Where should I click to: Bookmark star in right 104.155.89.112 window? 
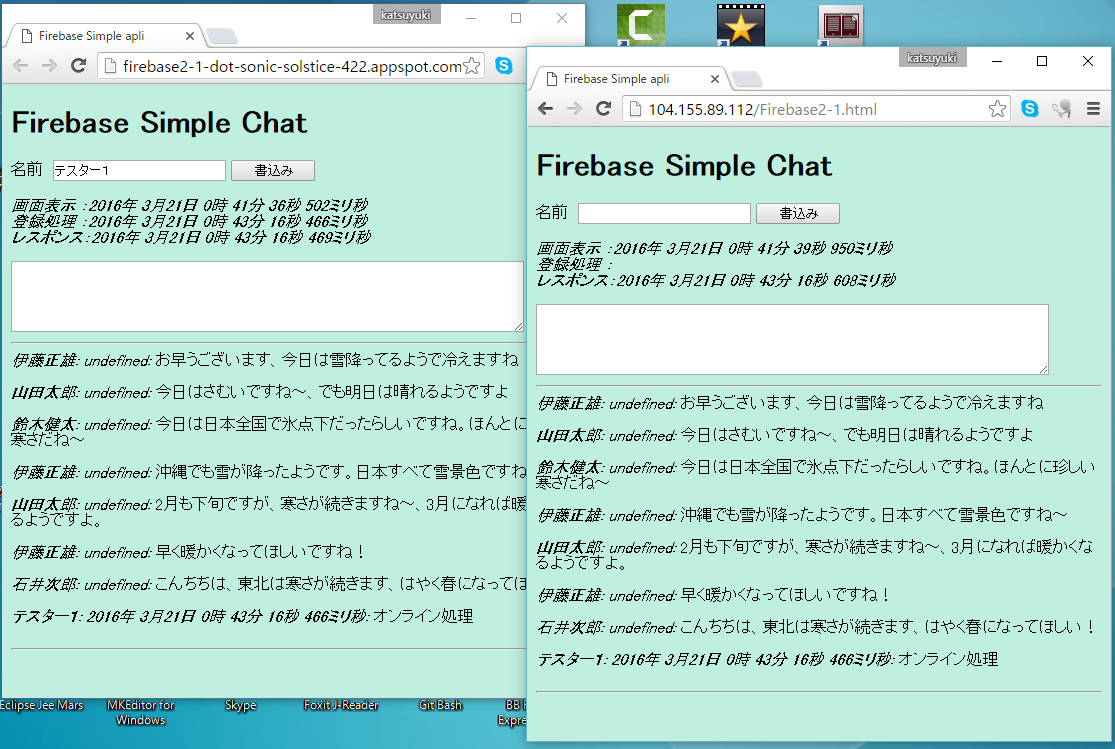pyautogui.click(x=997, y=109)
